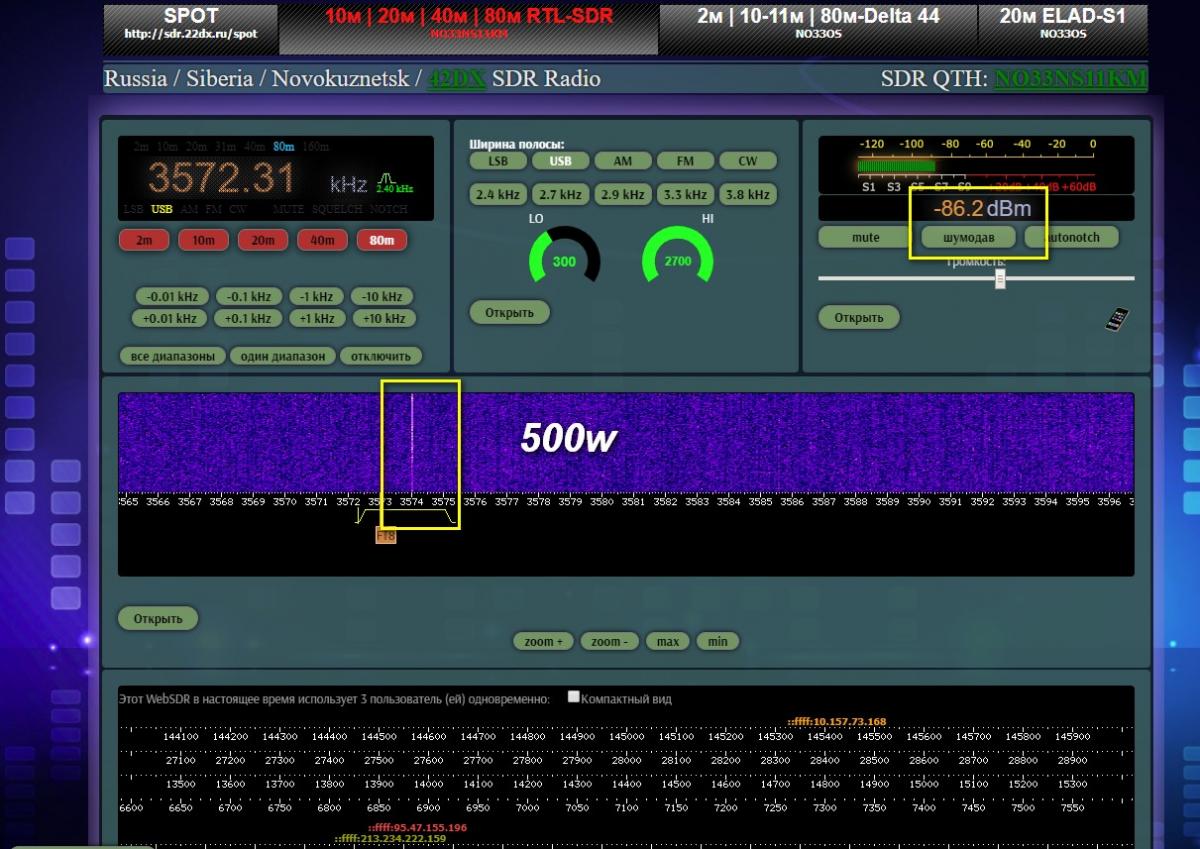The image size is (1200, 849).
Task: Select the red 40m band button
Action: 322,240
